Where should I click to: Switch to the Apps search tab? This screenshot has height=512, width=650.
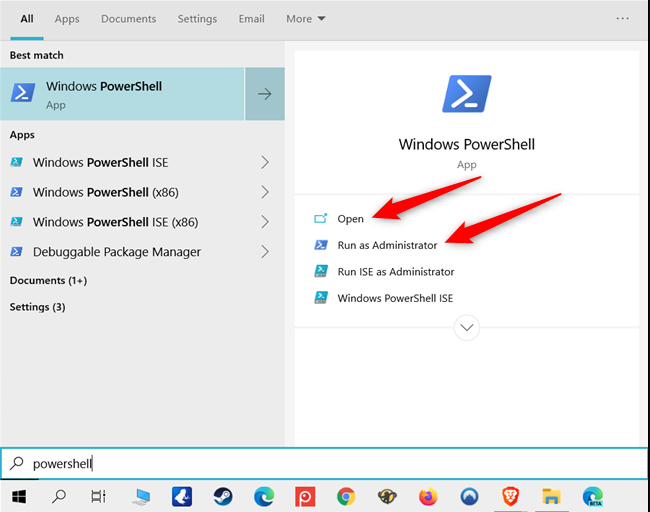pyautogui.click(x=67, y=19)
